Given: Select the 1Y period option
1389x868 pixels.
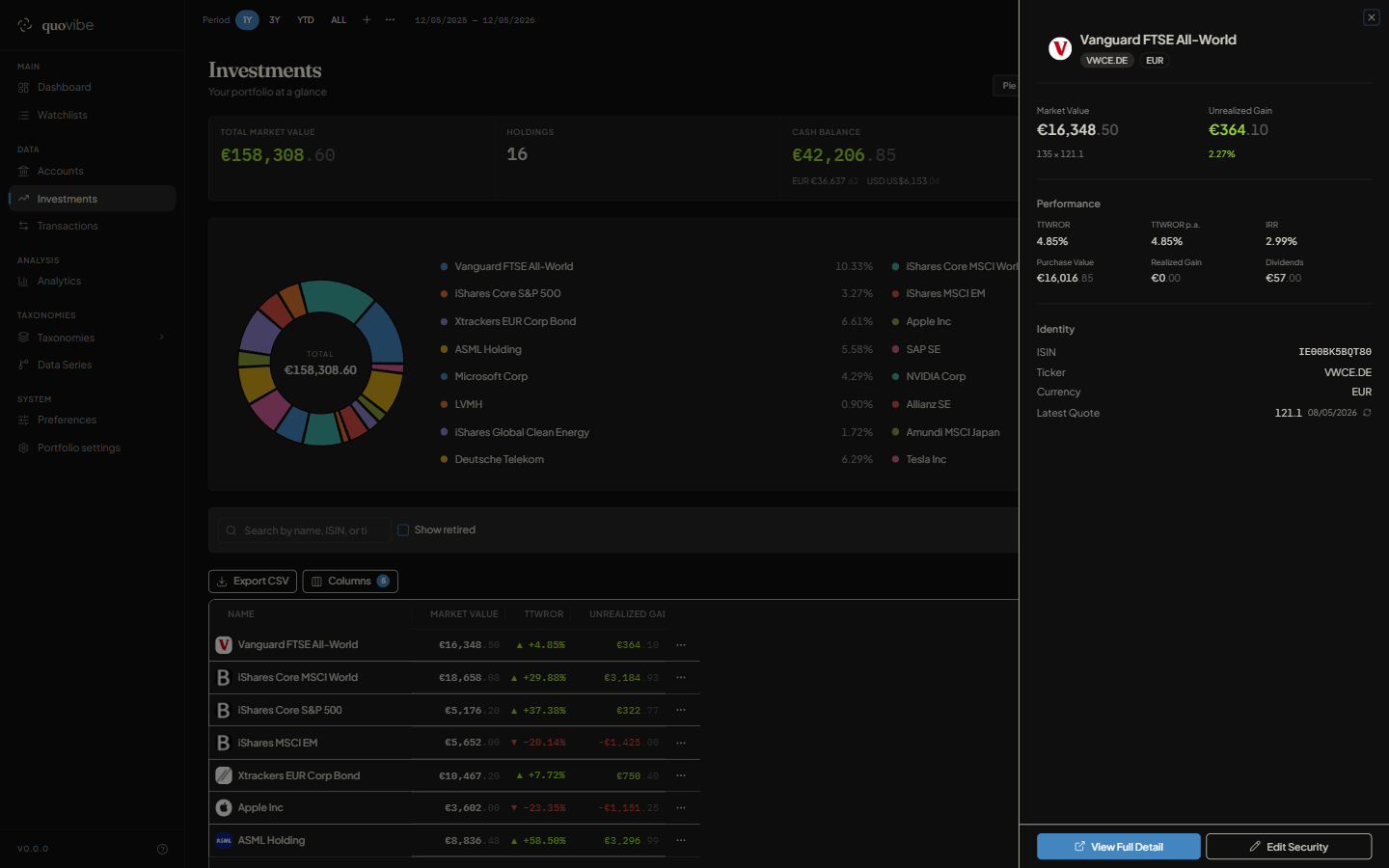Looking at the screenshot, I should 247,20.
